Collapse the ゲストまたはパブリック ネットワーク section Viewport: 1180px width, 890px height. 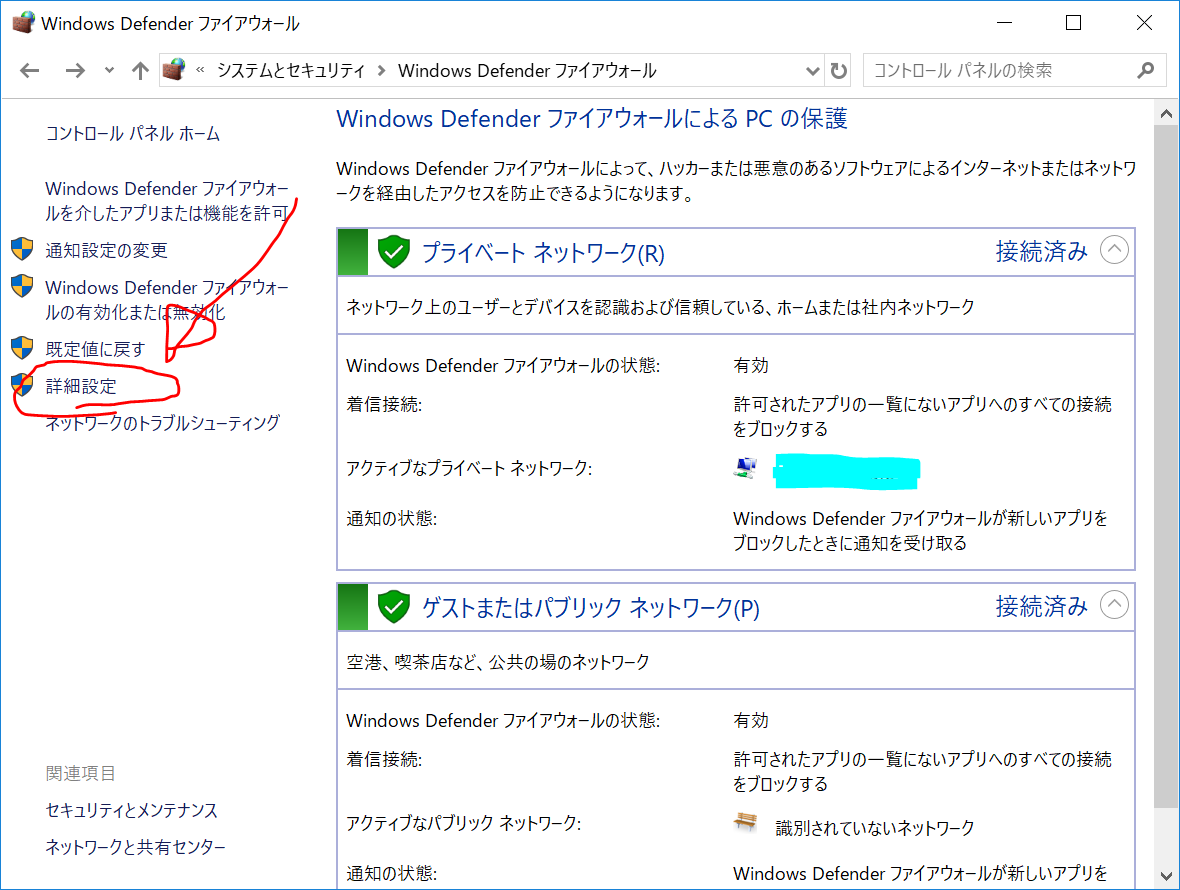click(1114, 605)
